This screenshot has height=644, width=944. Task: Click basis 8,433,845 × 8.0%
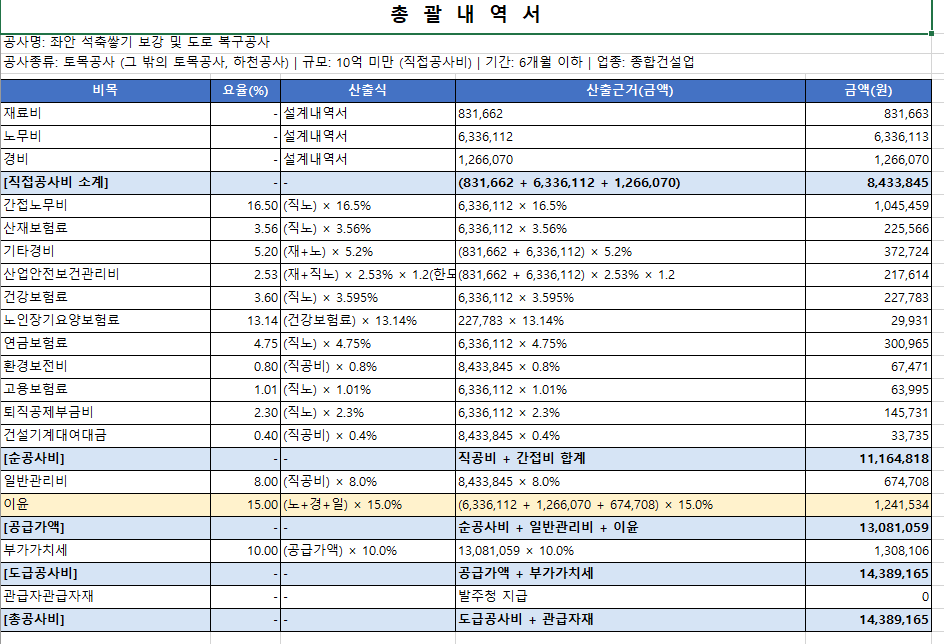click(x=630, y=481)
